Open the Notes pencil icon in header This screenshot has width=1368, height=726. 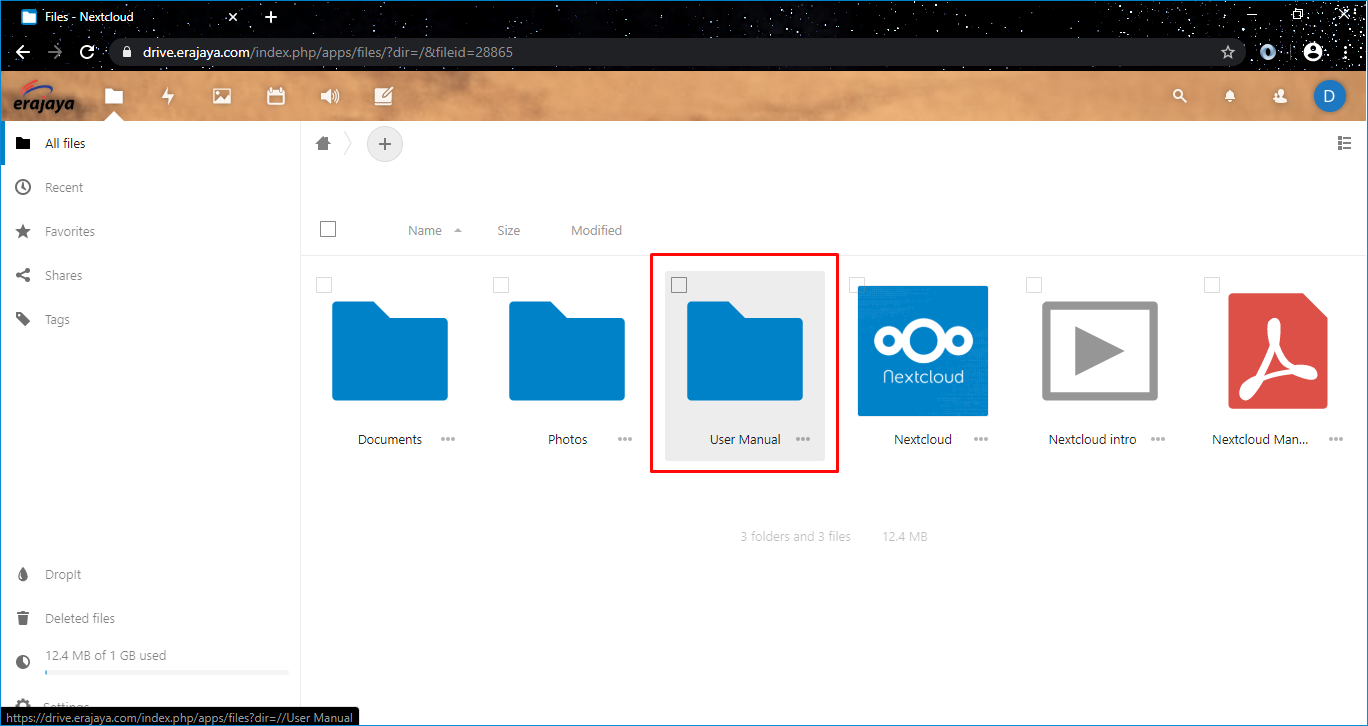(x=383, y=96)
